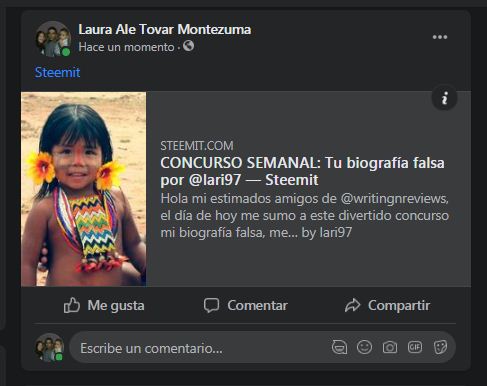Open the emoji picker smiley icon
Image resolution: width=487 pixels, height=386 pixels.
pos(364,347)
